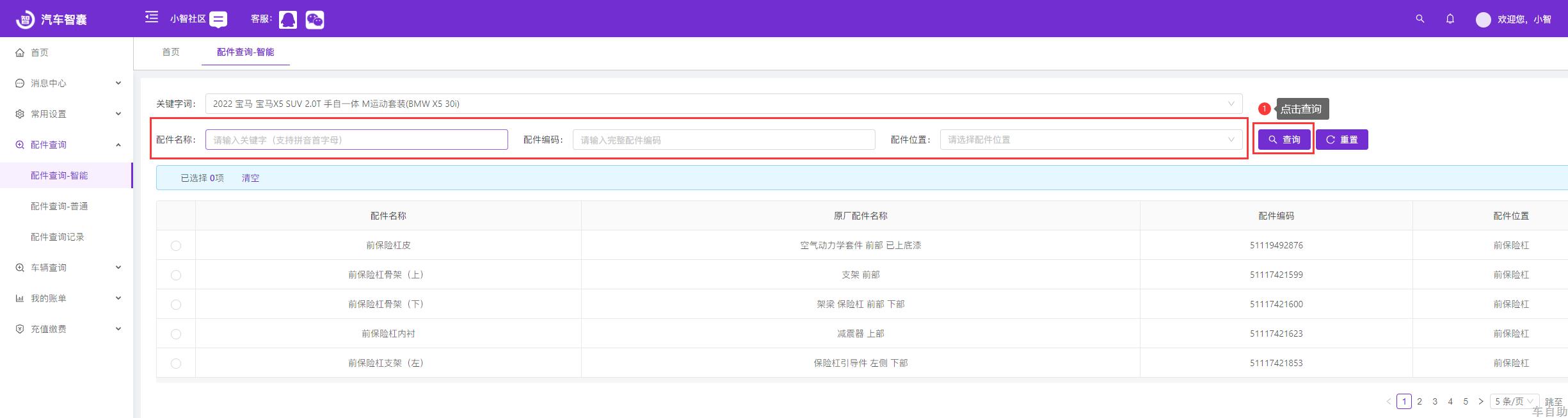This screenshot has height=418, width=1568.
Task: Click 保险杠引导件 左侧 下部 cell
Action: tap(860, 363)
